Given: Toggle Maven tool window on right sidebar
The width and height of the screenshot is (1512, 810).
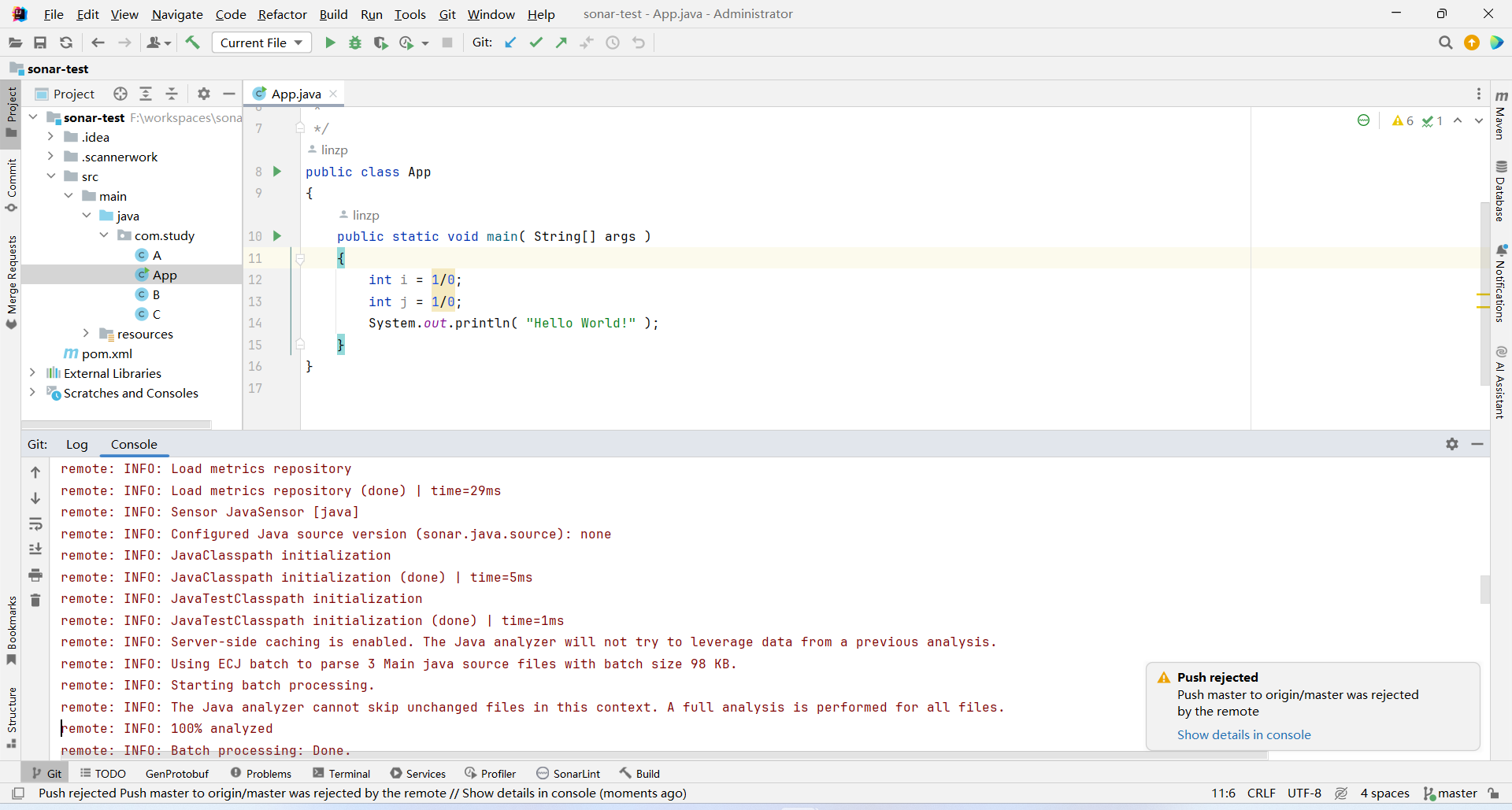Looking at the screenshot, I should click(1501, 115).
